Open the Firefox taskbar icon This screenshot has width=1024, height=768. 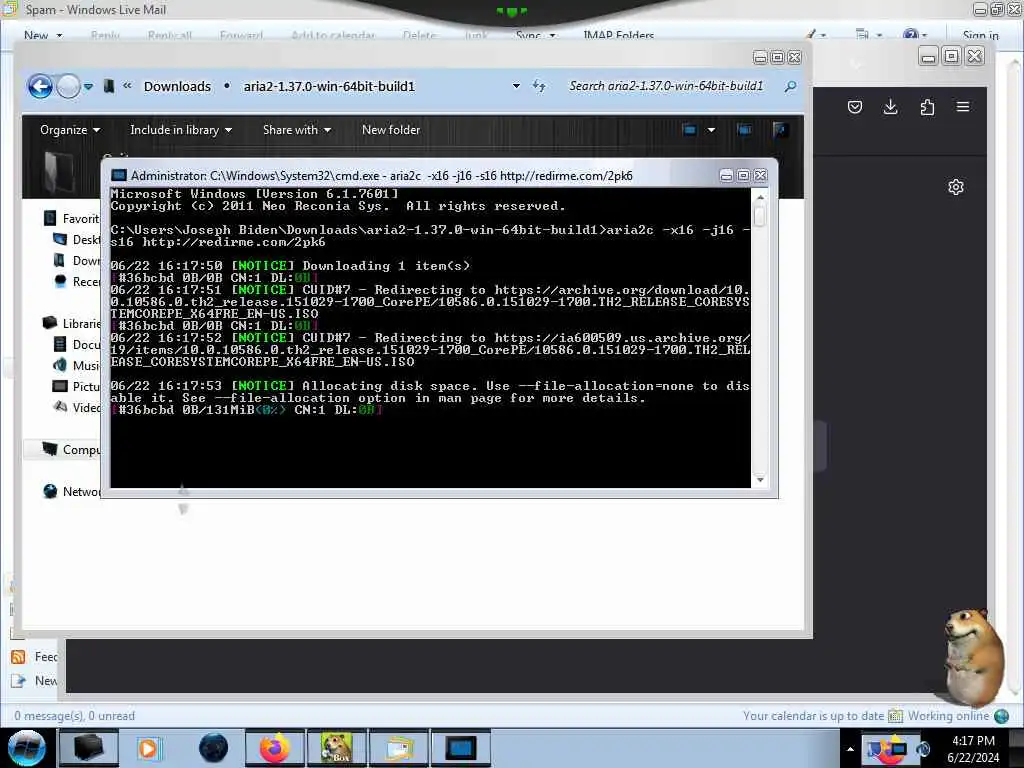pyautogui.click(x=274, y=748)
